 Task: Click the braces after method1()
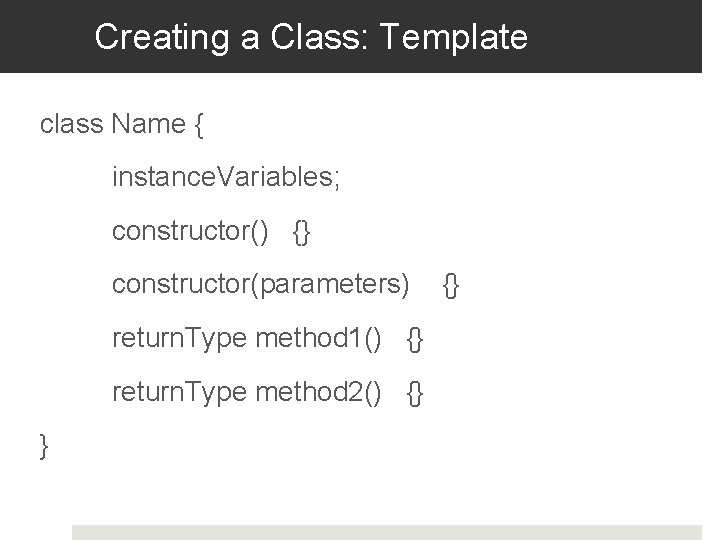coord(416,339)
